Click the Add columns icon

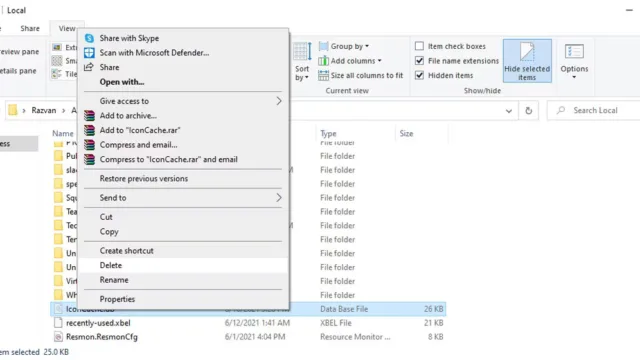(323, 61)
